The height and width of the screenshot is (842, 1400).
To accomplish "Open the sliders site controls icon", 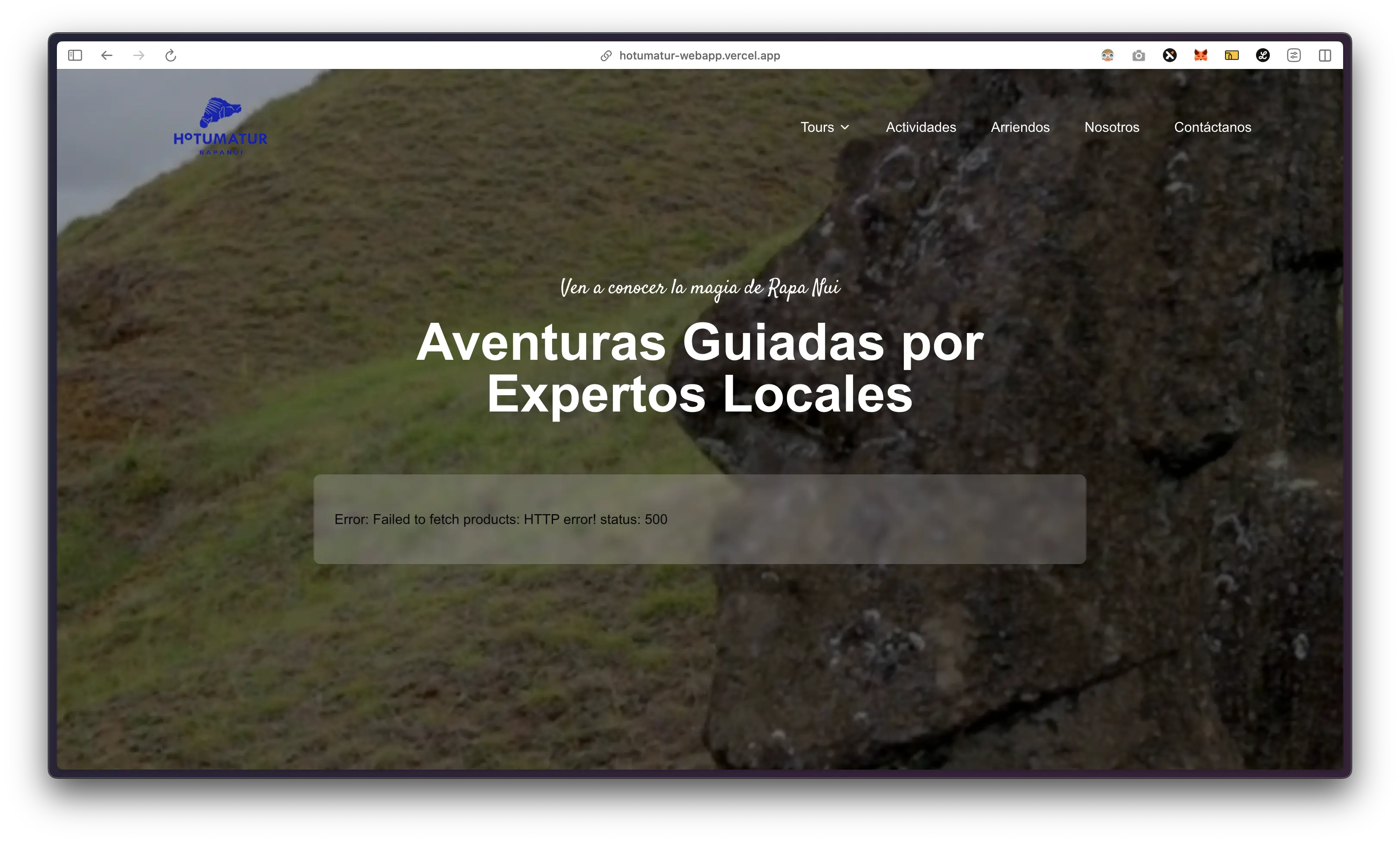I will coord(1294,55).
